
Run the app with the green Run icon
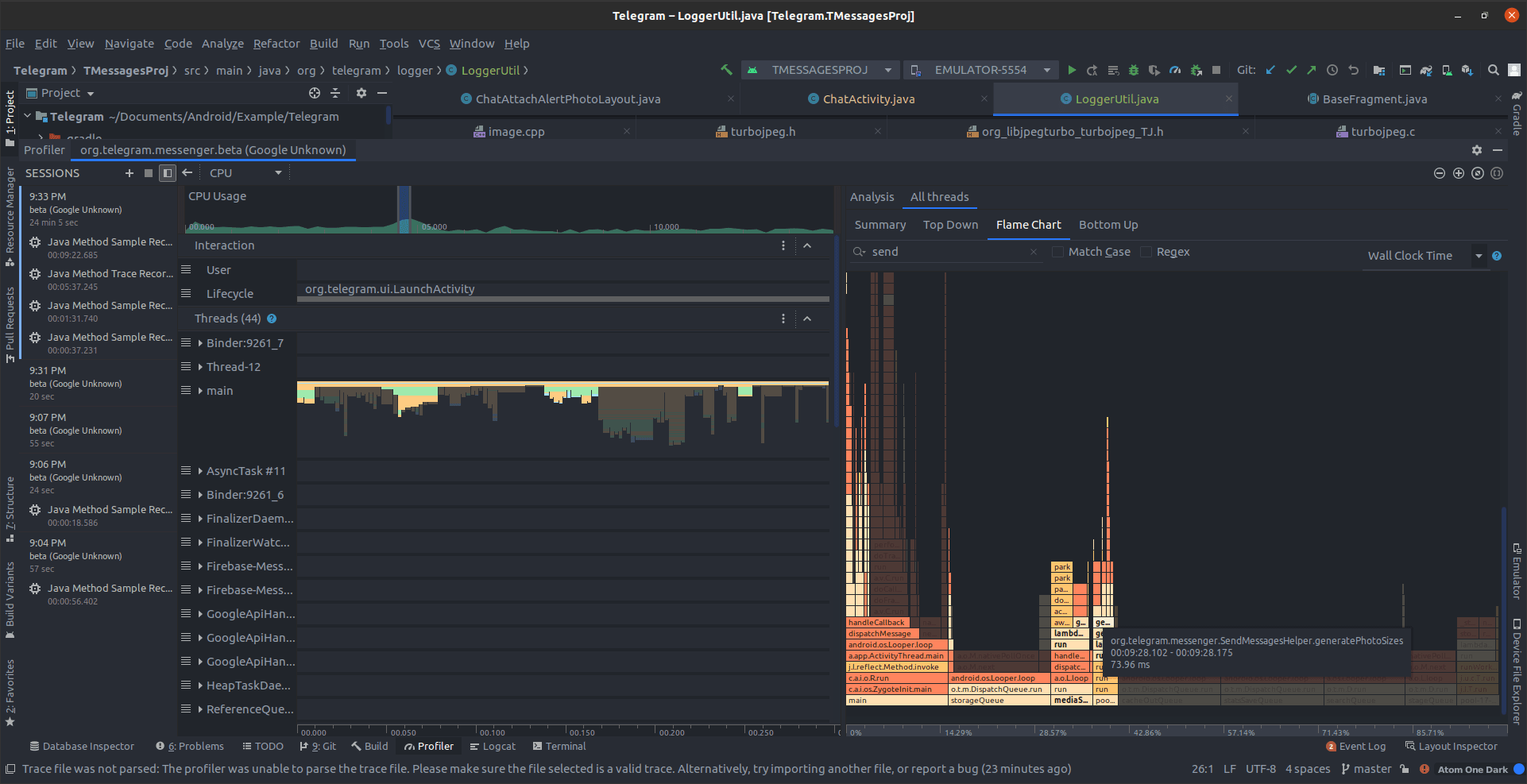coord(1072,70)
